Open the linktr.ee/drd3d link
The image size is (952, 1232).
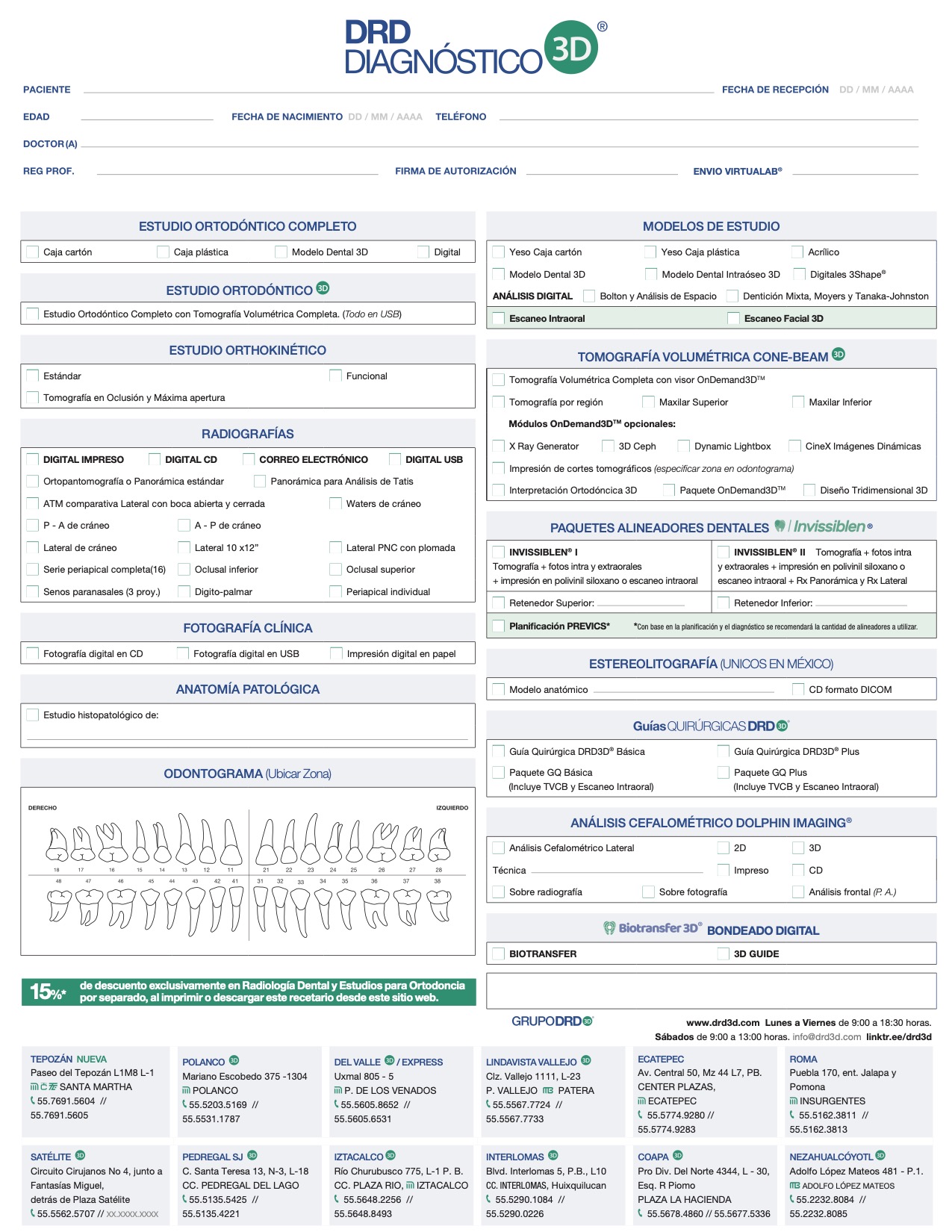(898, 1037)
